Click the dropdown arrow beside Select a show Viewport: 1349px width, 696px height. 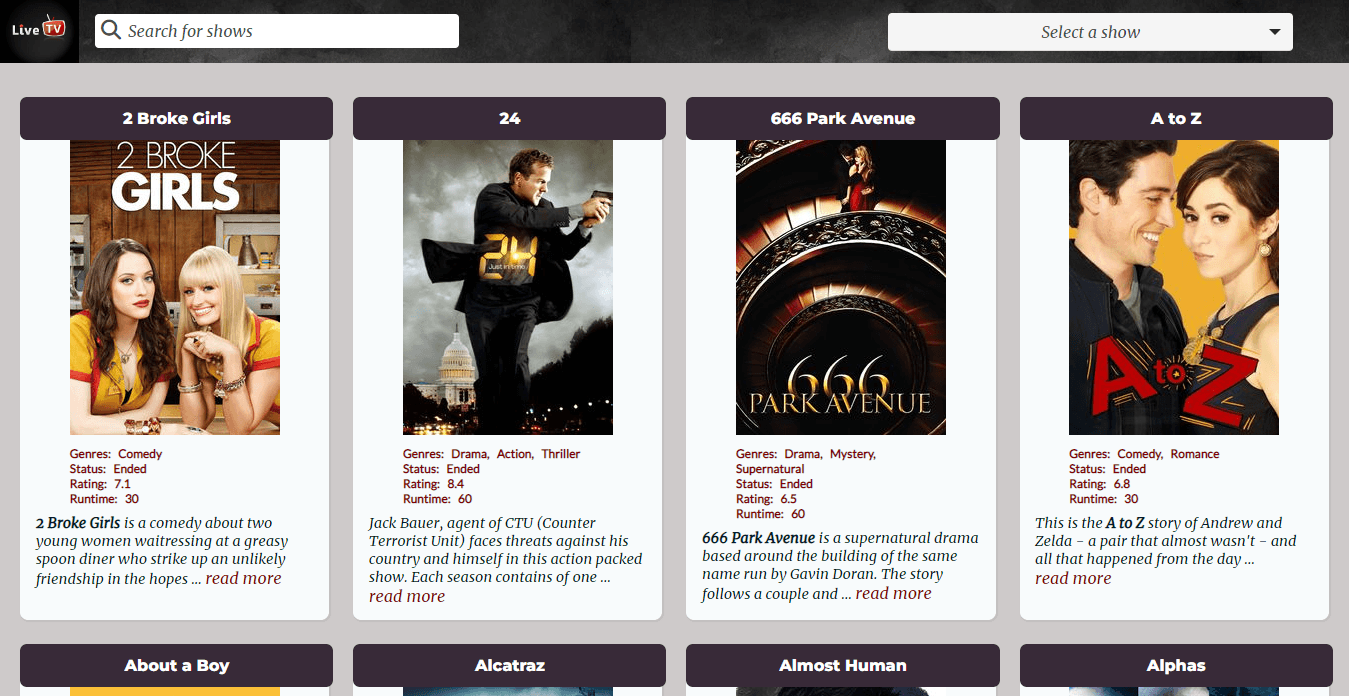point(1275,32)
